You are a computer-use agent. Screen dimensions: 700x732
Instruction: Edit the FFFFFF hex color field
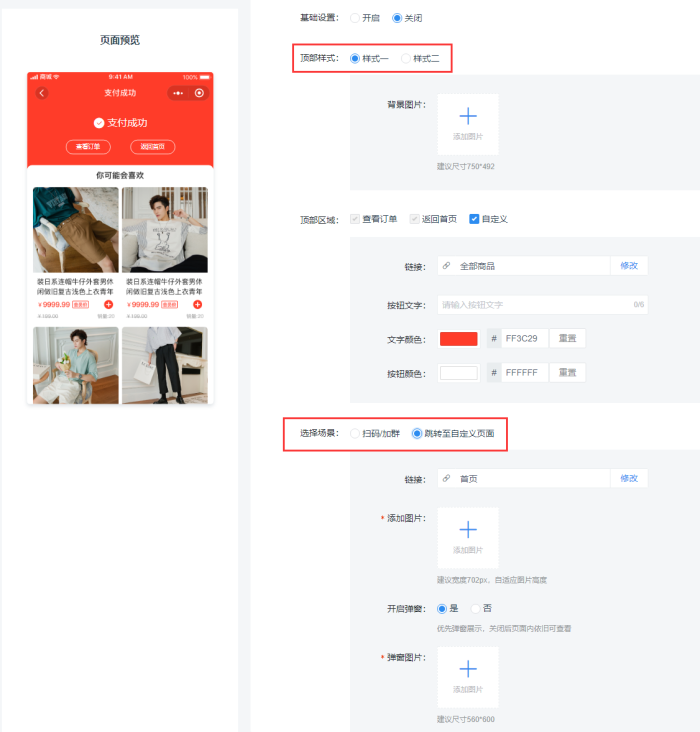point(524,373)
